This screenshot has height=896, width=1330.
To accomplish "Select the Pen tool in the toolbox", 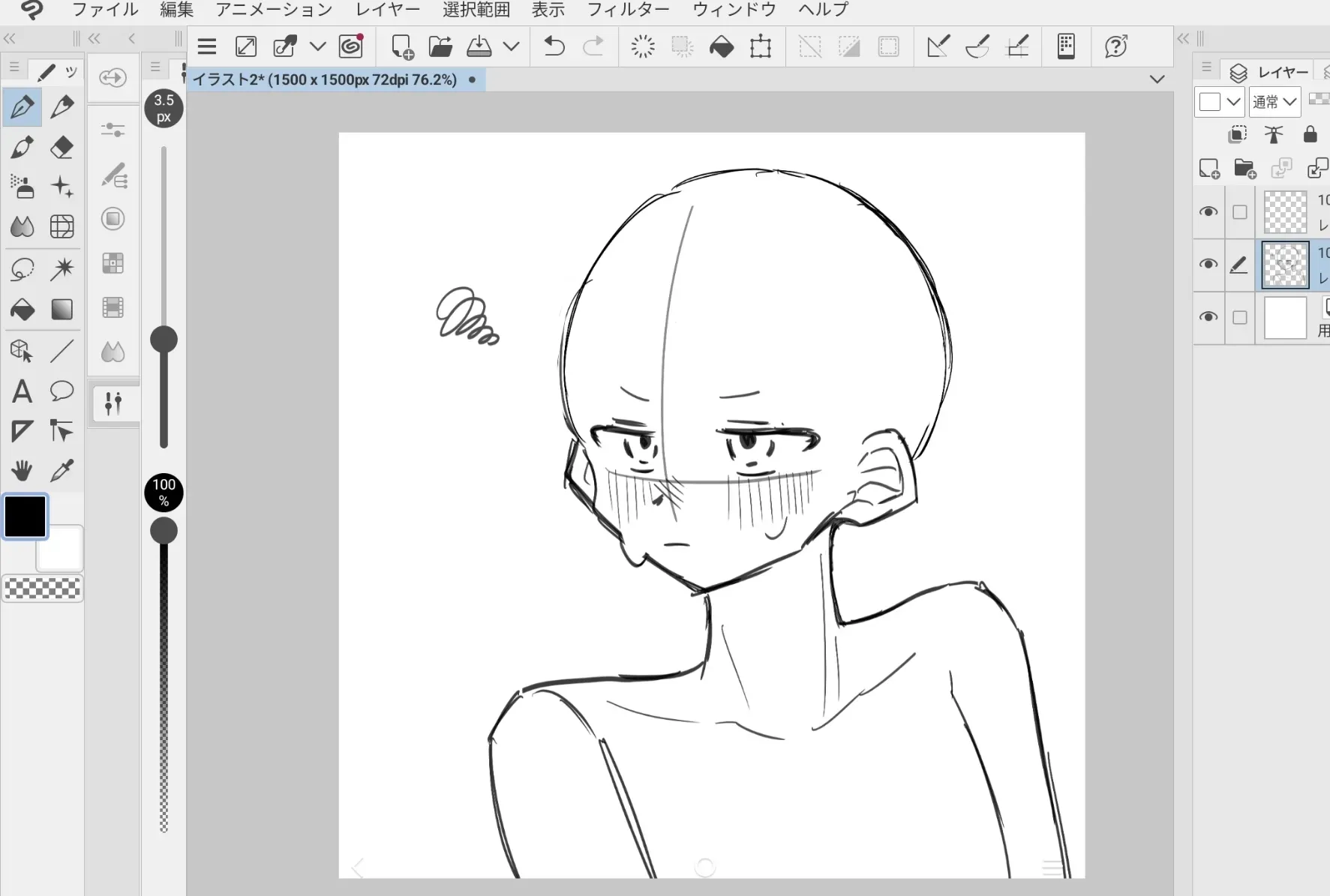I will click(23, 107).
